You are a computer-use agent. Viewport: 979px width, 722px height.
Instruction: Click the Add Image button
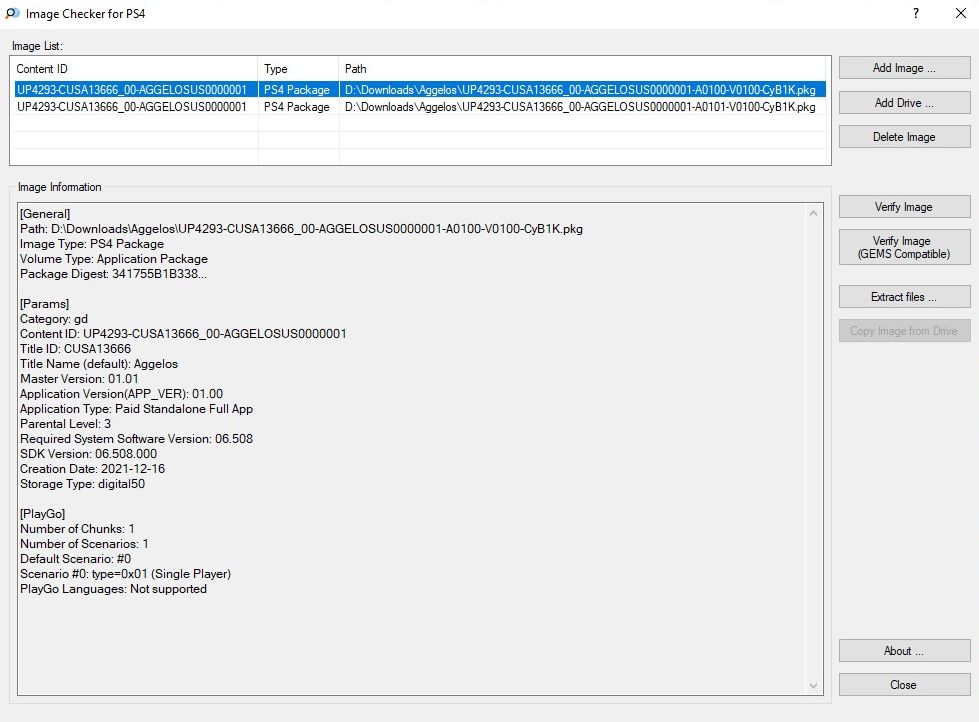[904, 68]
